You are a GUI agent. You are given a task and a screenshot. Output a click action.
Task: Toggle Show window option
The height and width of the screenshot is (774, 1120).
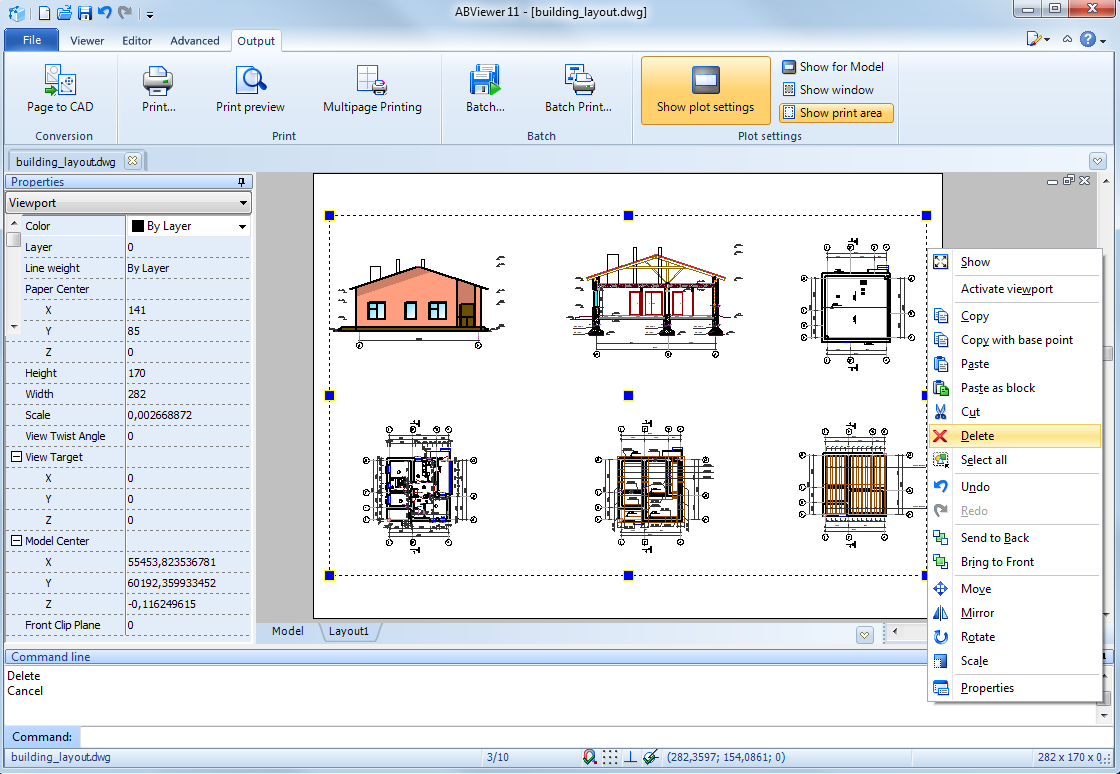828,89
